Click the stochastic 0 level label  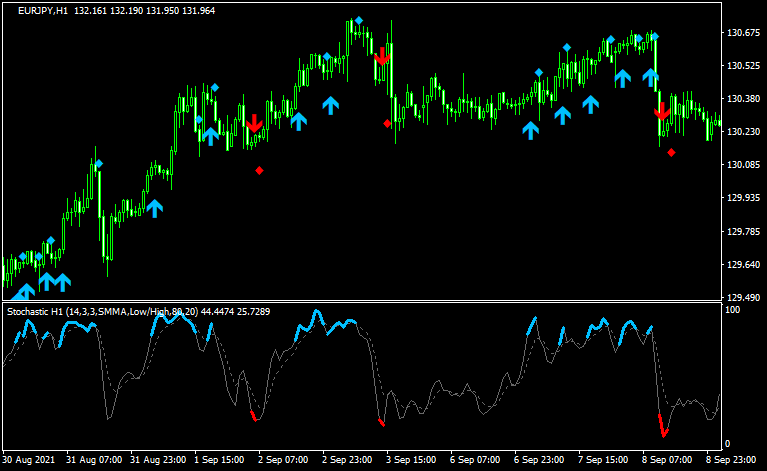[x=728, y=443]
